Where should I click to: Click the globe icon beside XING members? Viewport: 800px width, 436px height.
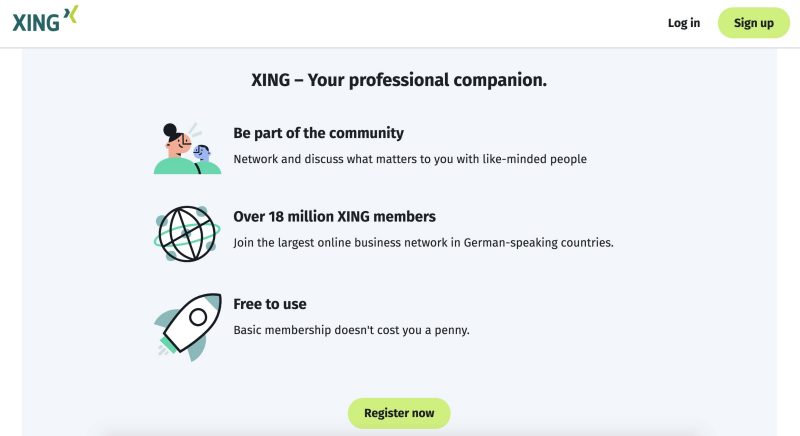click(187, 234)
